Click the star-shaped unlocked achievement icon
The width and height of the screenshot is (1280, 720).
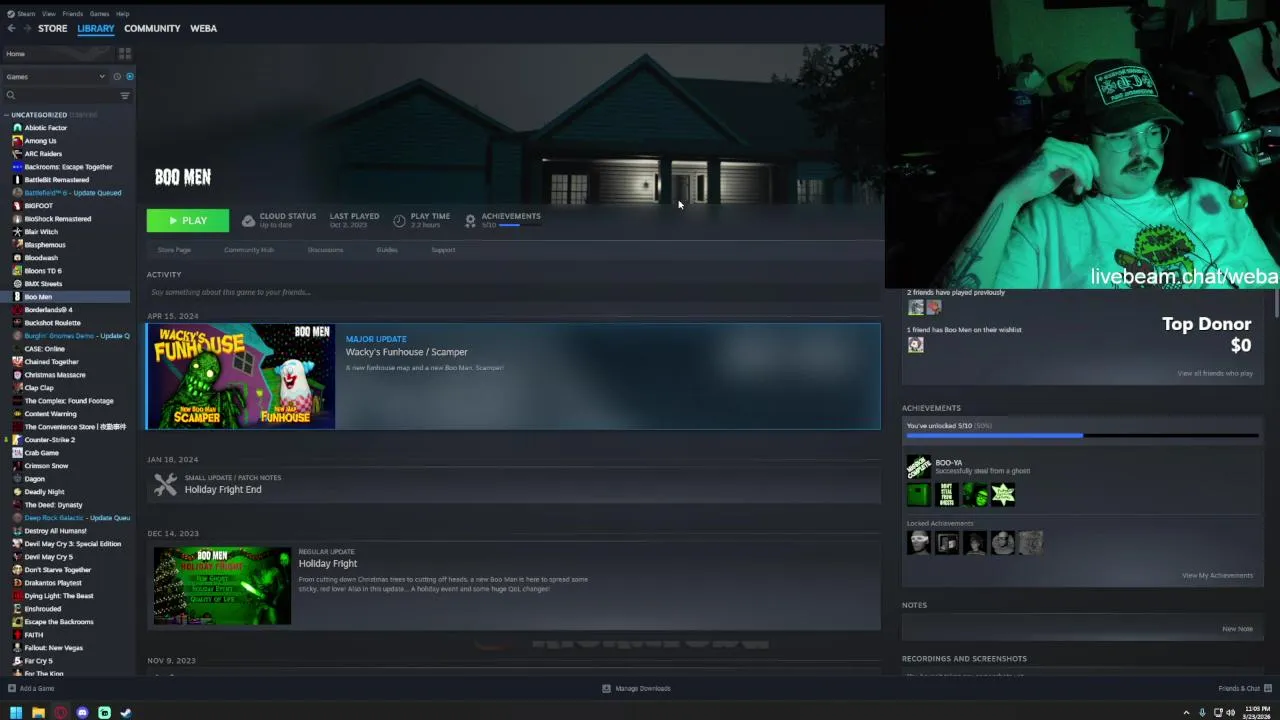click(1002, 494)
